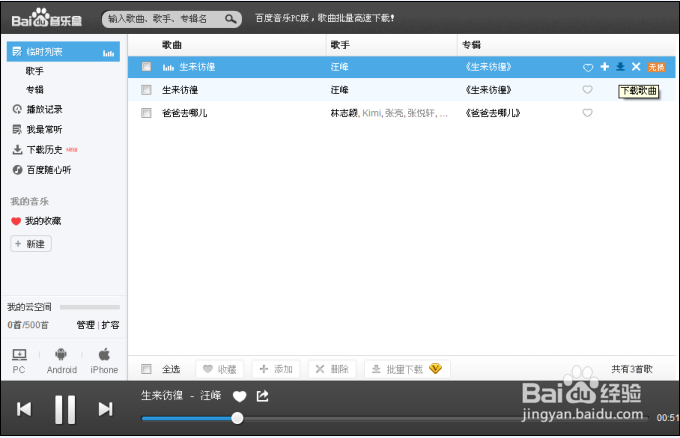Tick the checkbox of the 爸爸去哪儿 row

pyautogui.click(x=147, y=113)
